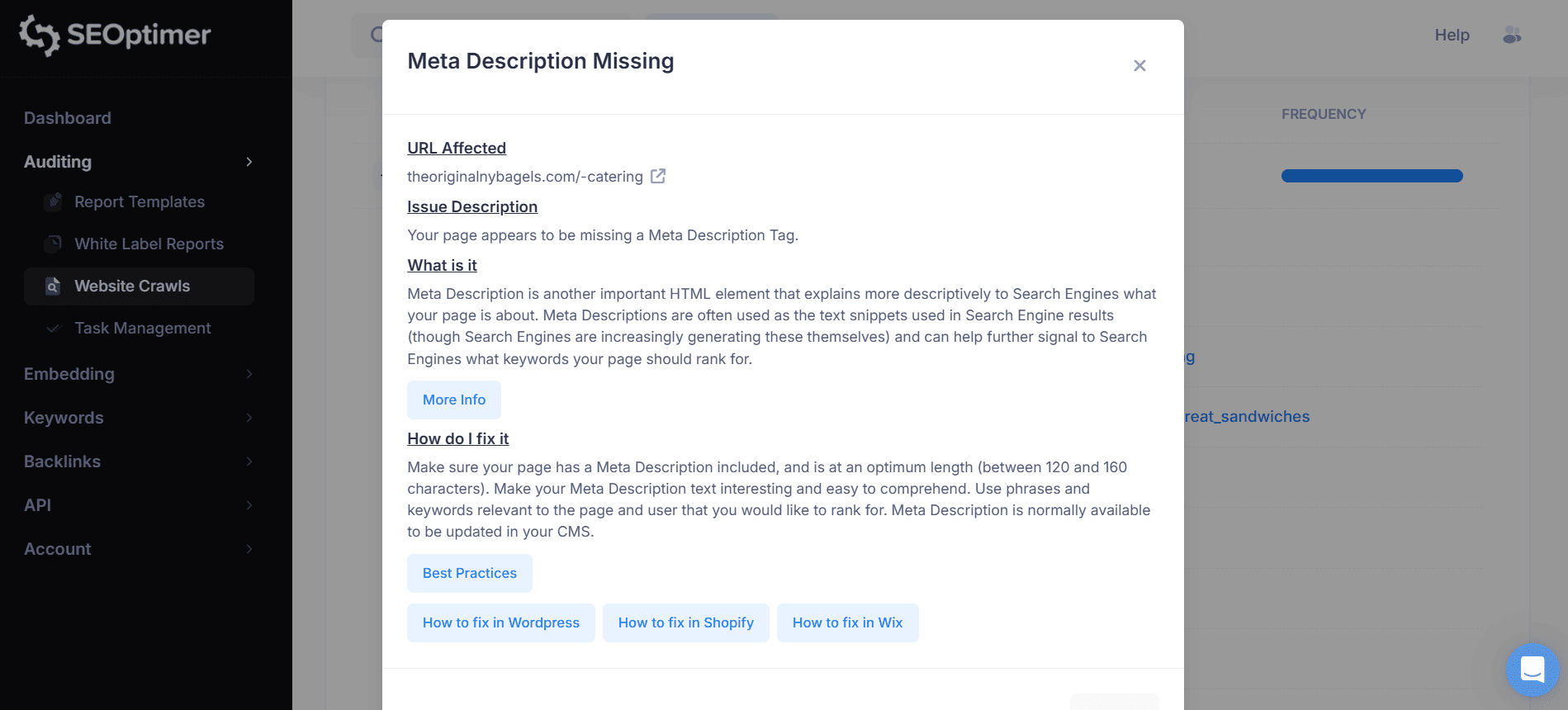Open How to fix in Wordpress
The height and width of the screenshot is (710, 1568).
coord(501,622)
